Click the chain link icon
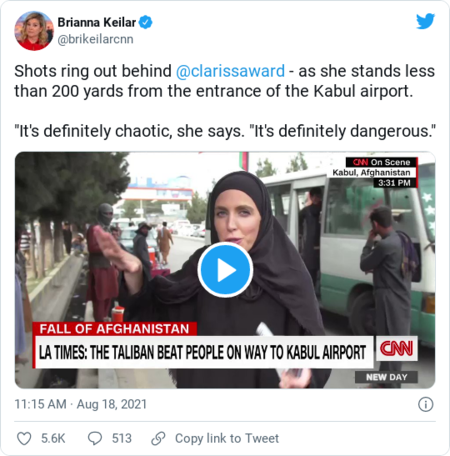450x456 pixels. pyautogui.click(x=158, y=438)
